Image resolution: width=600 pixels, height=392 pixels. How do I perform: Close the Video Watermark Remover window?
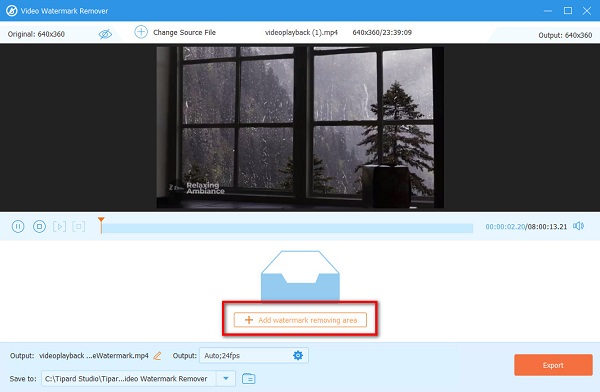tap(587, 11)
